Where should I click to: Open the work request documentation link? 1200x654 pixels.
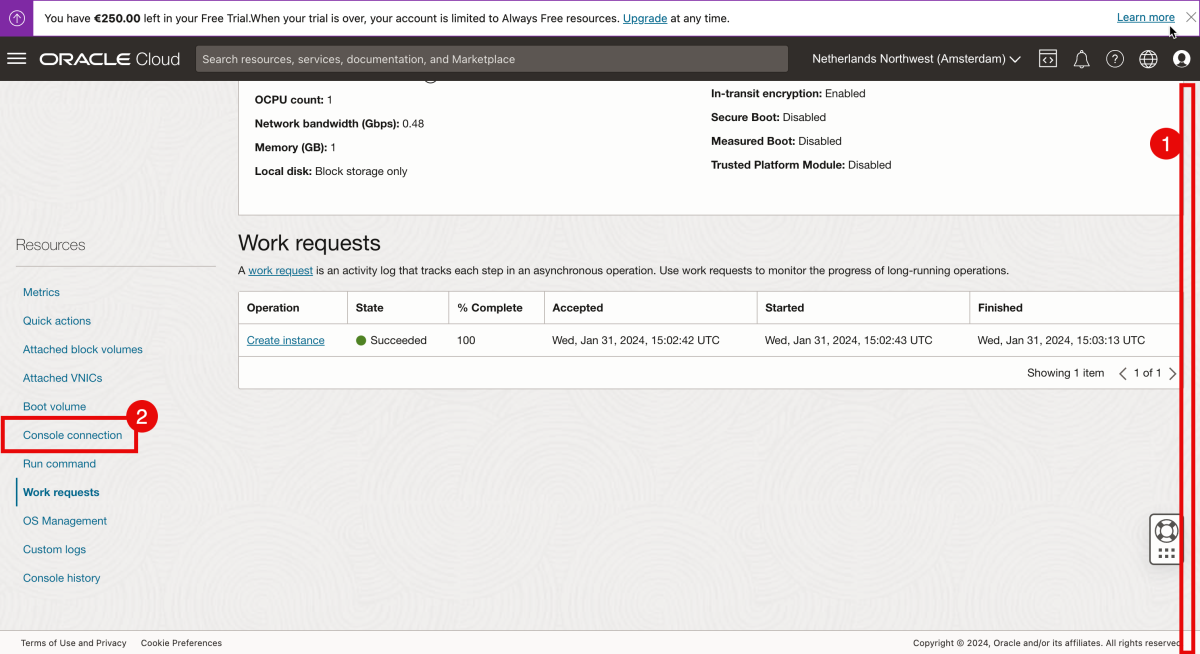[280, 270]
